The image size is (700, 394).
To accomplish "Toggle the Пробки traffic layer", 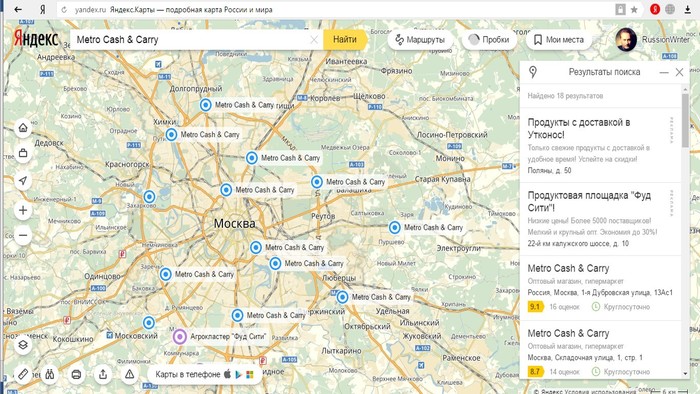I will (489, 40).
